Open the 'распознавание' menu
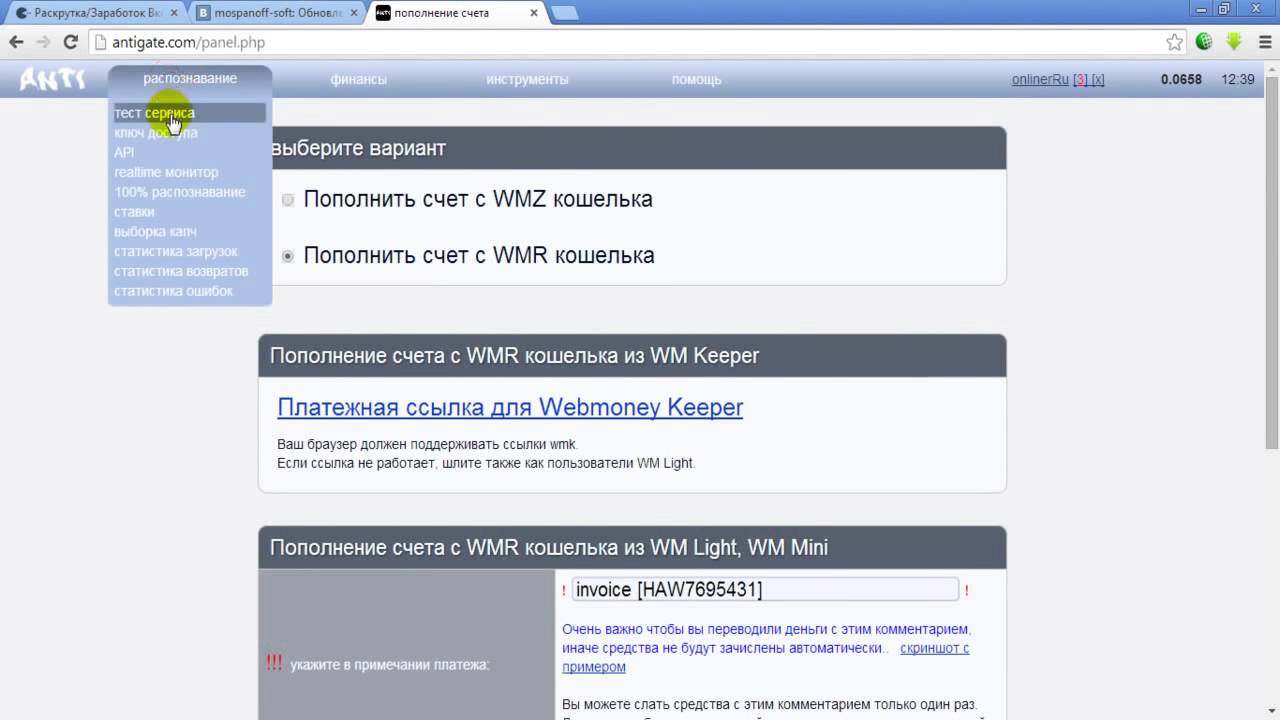 190,78
